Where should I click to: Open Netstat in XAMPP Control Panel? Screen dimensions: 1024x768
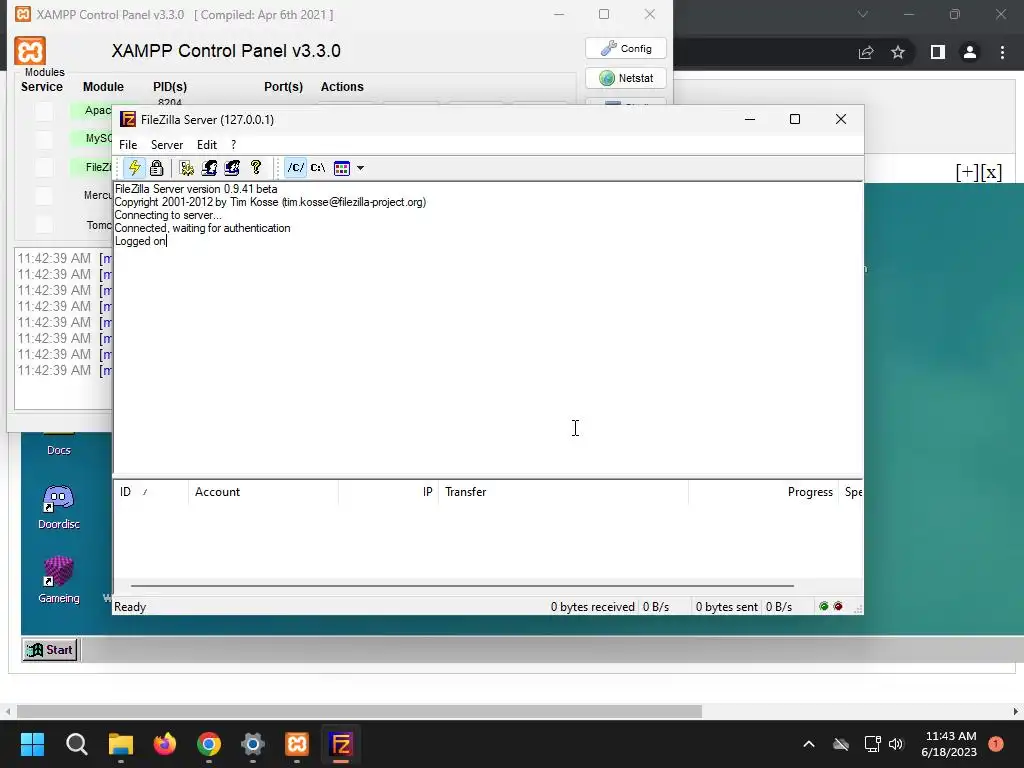626,78
